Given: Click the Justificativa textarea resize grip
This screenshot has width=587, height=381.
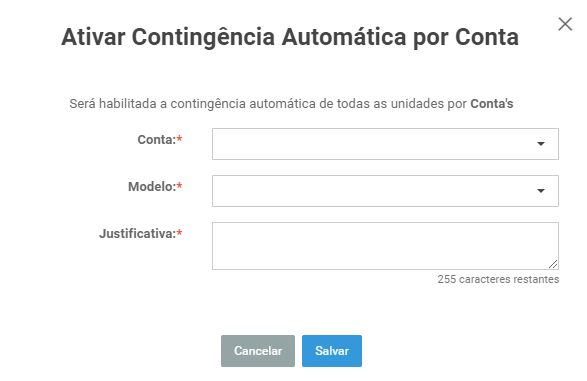Looking at the screenshot, I should (553, 264).
